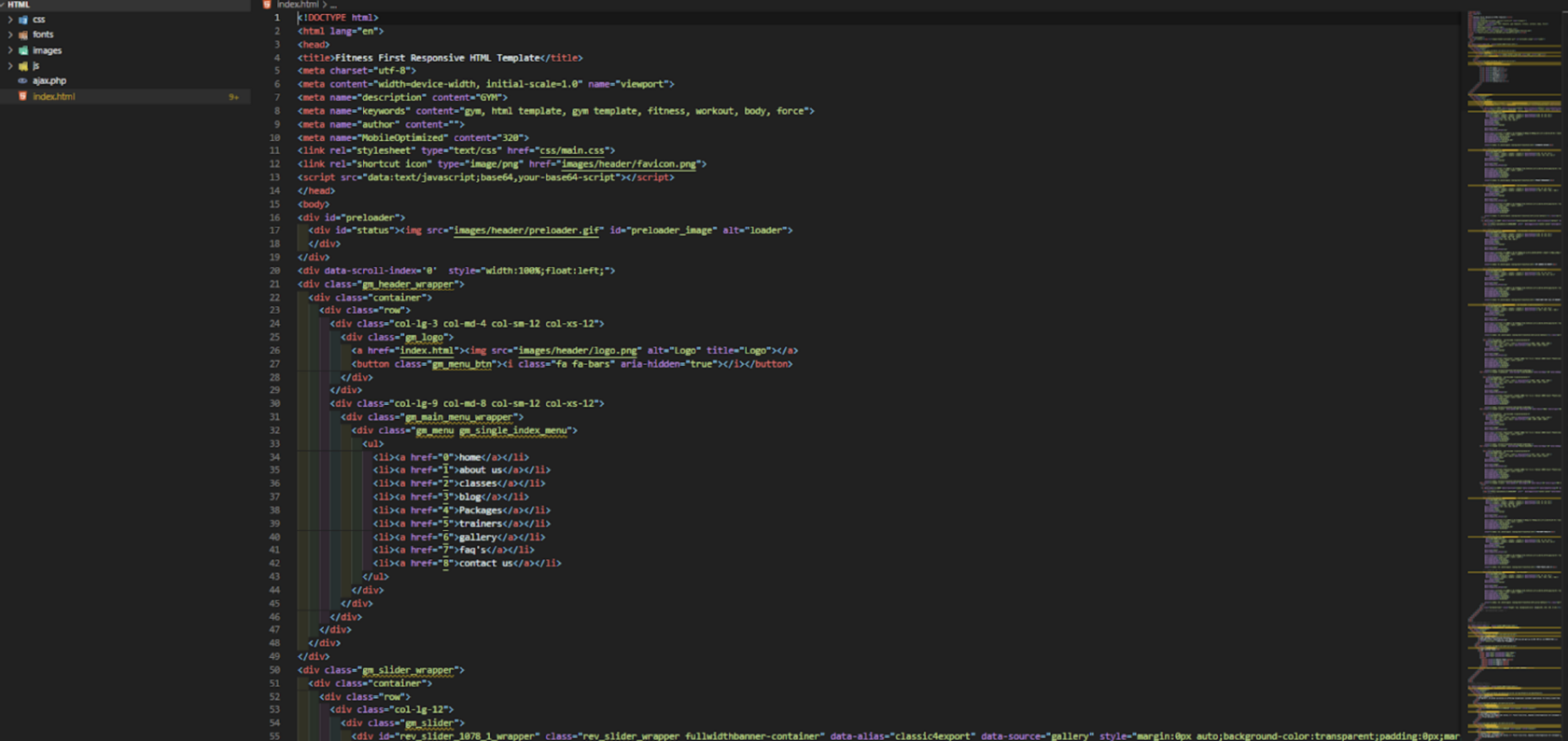The image size is (1568, 741).
Task: Click the css folder icon
Action: coord(23,20)
